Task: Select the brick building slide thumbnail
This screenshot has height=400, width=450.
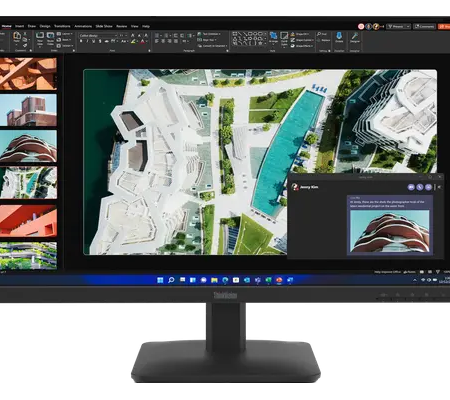Action: point(28,110)
